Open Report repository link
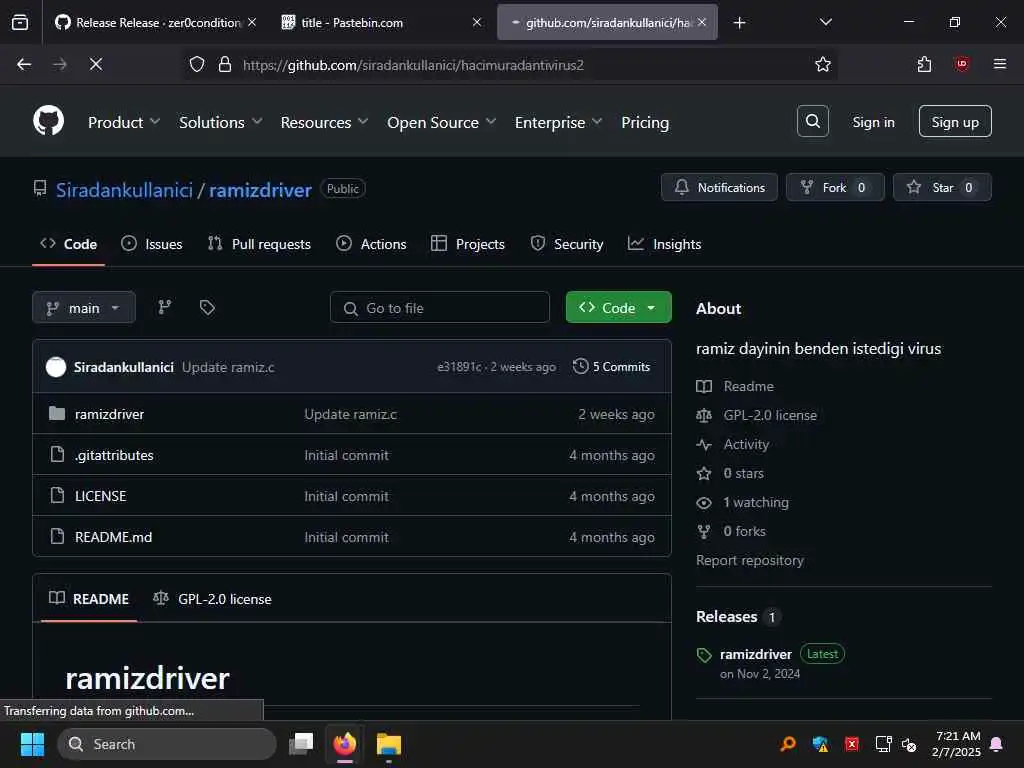 coord(750,560)
